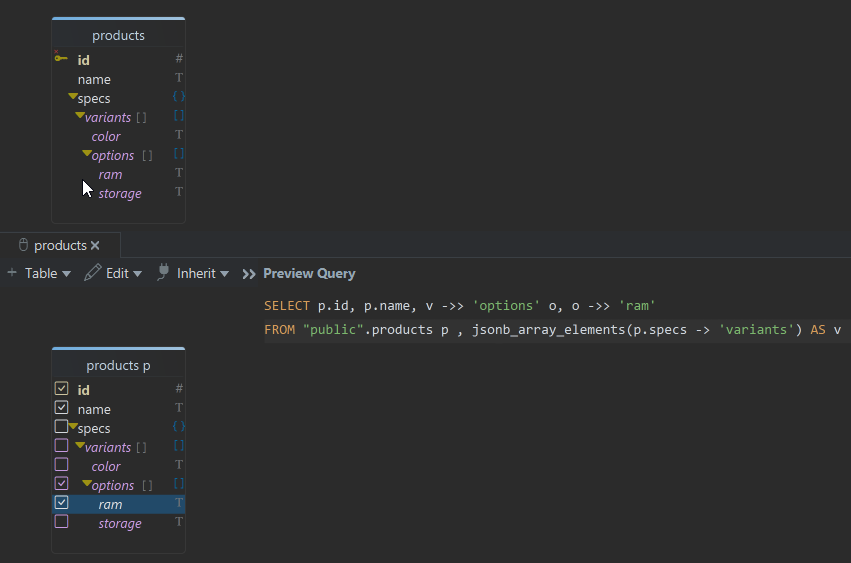Open the Edit dropdown menu
The image size is (851, 563).
[x=124, y=273]
